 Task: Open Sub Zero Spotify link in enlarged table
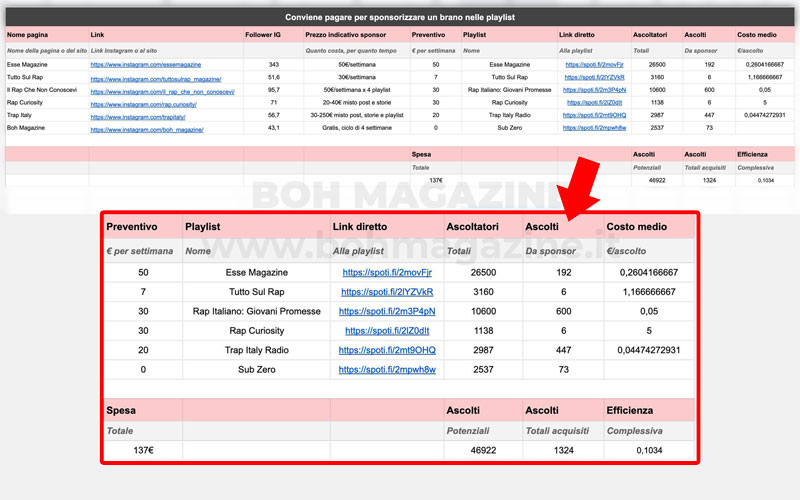point(386,369)
